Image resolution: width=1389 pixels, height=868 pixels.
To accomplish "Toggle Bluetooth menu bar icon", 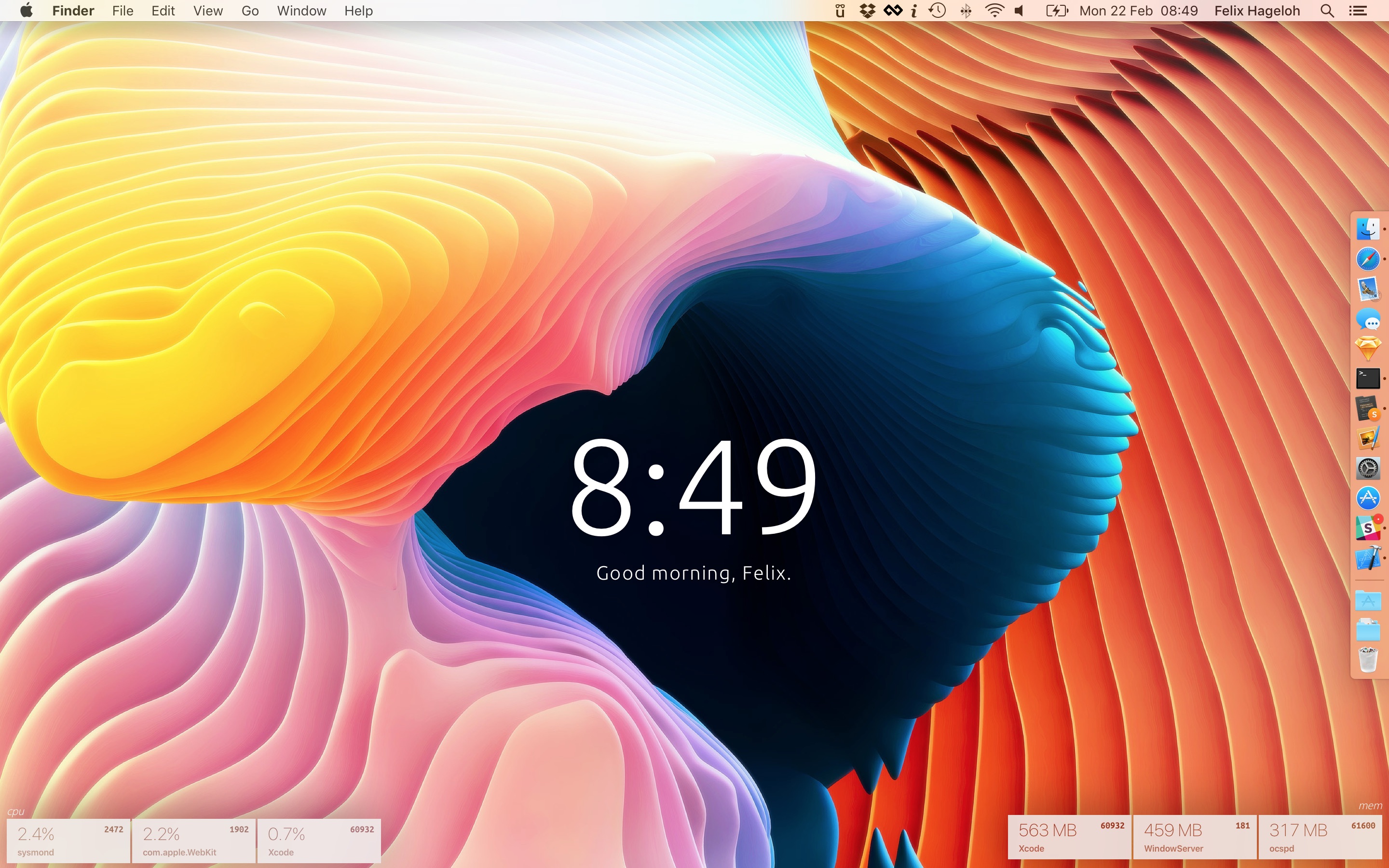I will pyautogui.click(x=966, y=11).
